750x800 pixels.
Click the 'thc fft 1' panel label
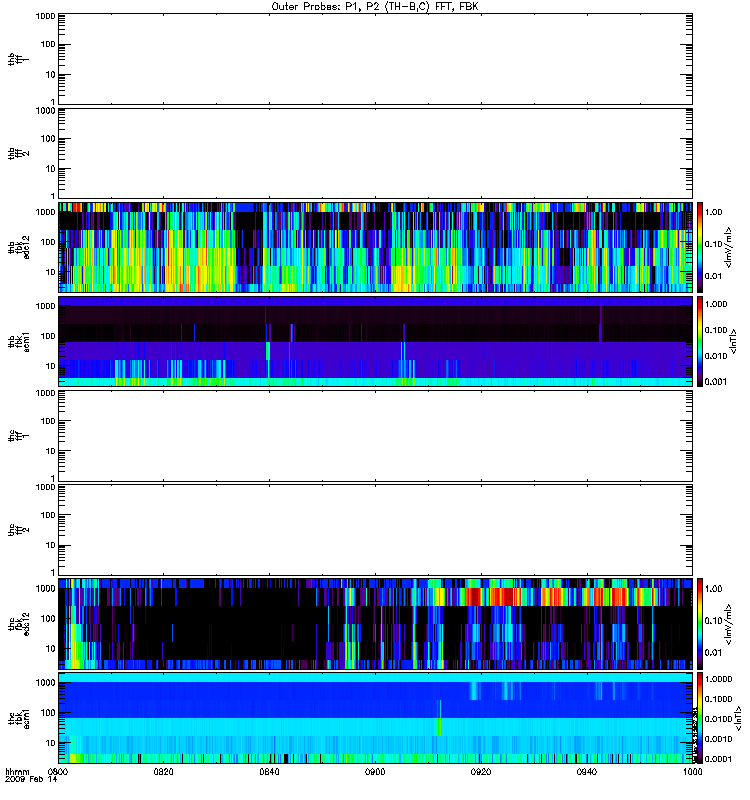tap(19, 436)
